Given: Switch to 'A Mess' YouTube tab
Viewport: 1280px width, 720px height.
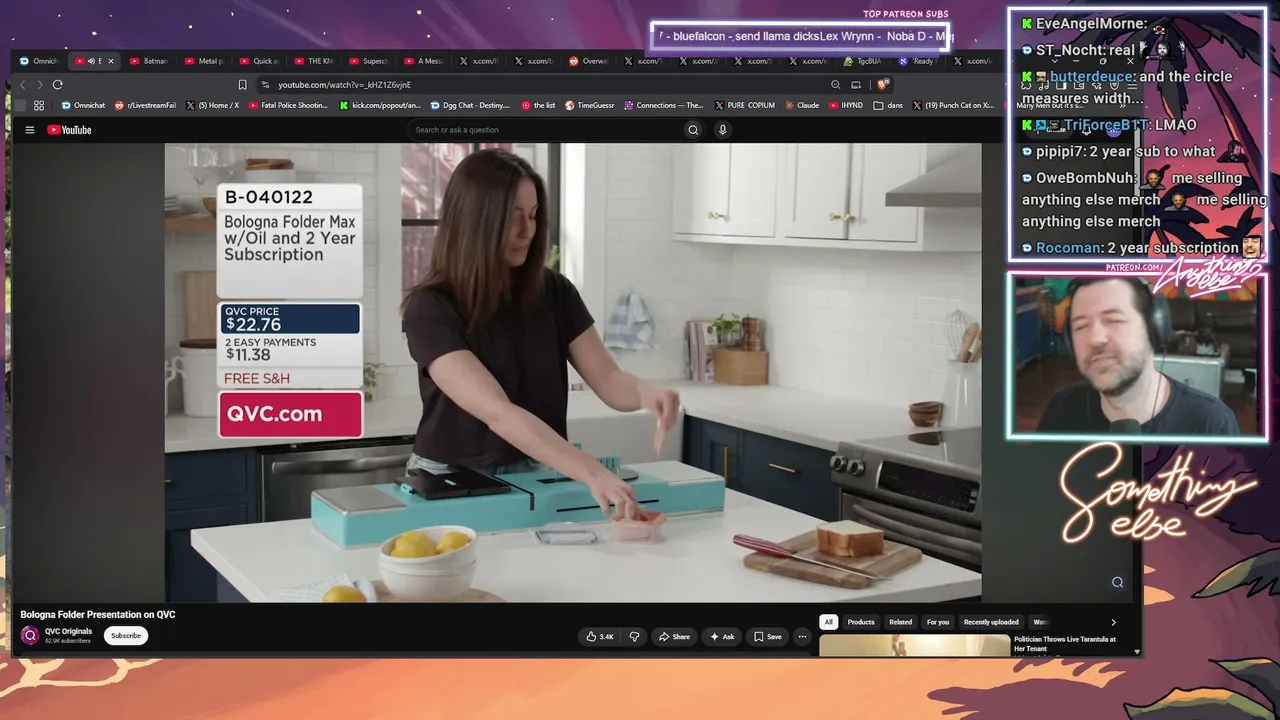Looking at the screenshot, I should [424, 61].
